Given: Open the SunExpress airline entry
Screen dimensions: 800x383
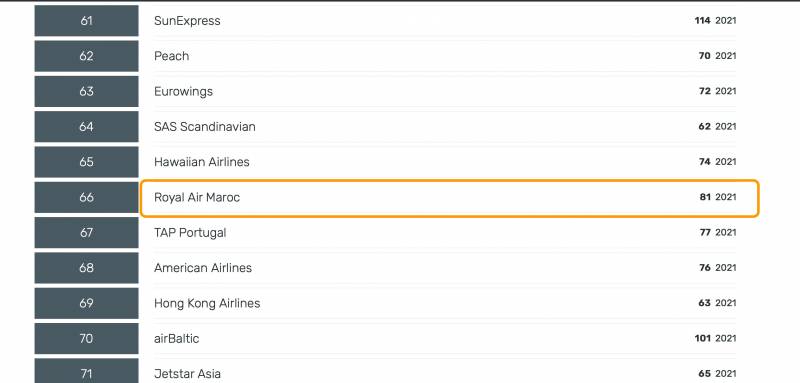Looking at the screenshot, I should click(x=187, y=21).
